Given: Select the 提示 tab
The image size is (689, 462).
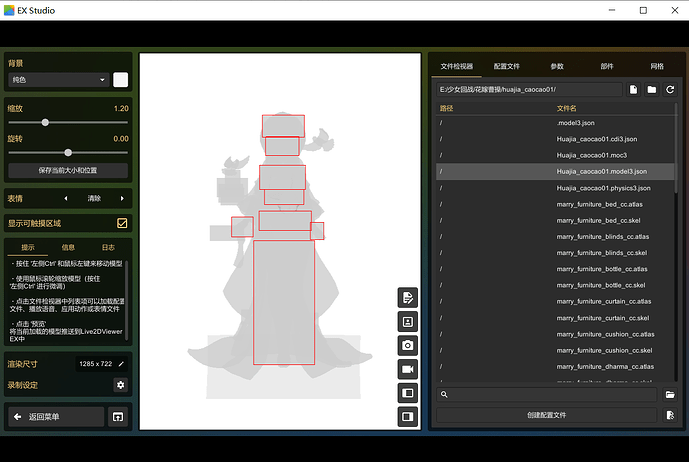Looking at the screenshot, I should [x=28, y=247].
